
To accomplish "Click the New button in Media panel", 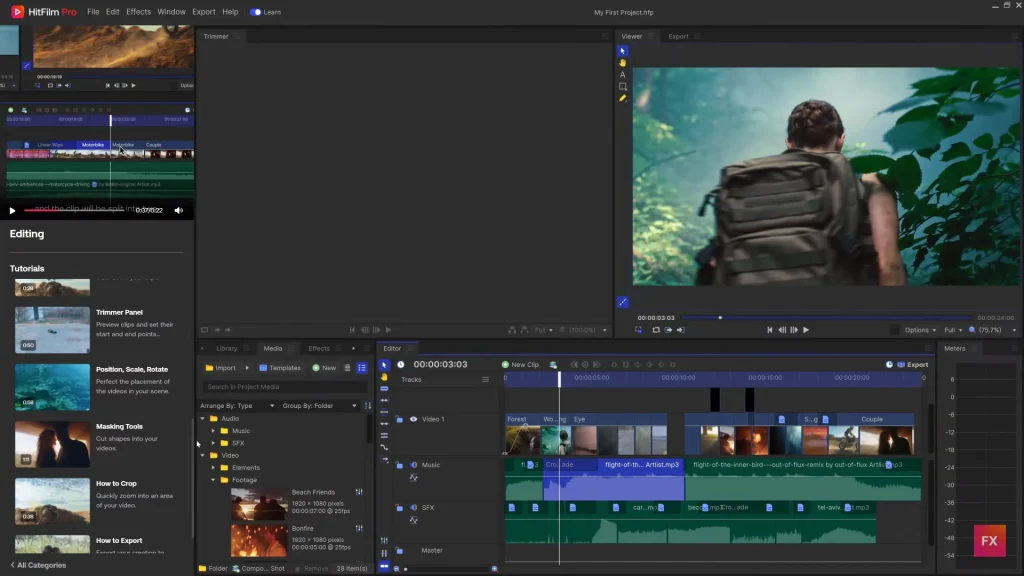I will click(324, 368).
